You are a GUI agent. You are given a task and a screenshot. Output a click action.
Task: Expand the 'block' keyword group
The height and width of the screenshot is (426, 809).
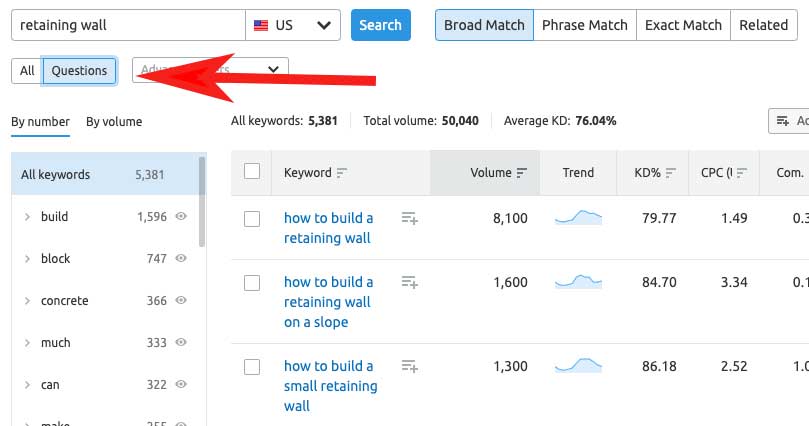pos(27,259)
